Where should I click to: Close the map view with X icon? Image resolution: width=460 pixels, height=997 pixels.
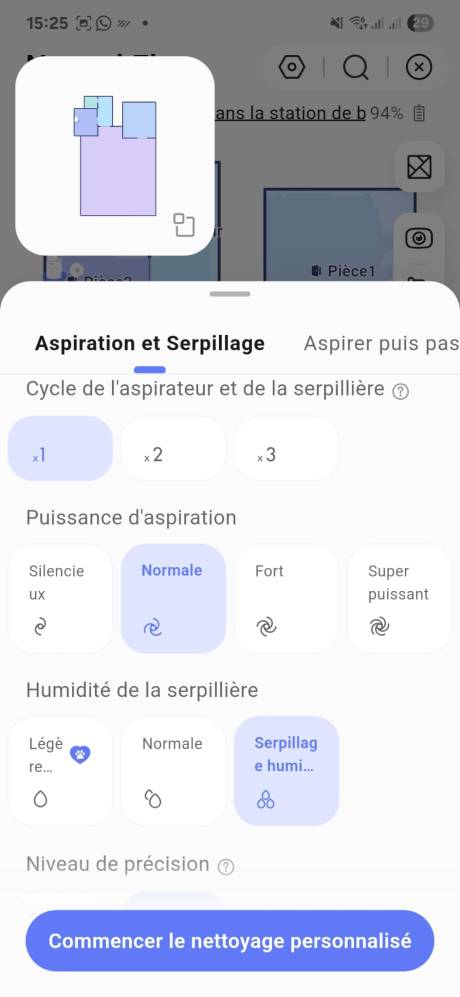[419, 67]
